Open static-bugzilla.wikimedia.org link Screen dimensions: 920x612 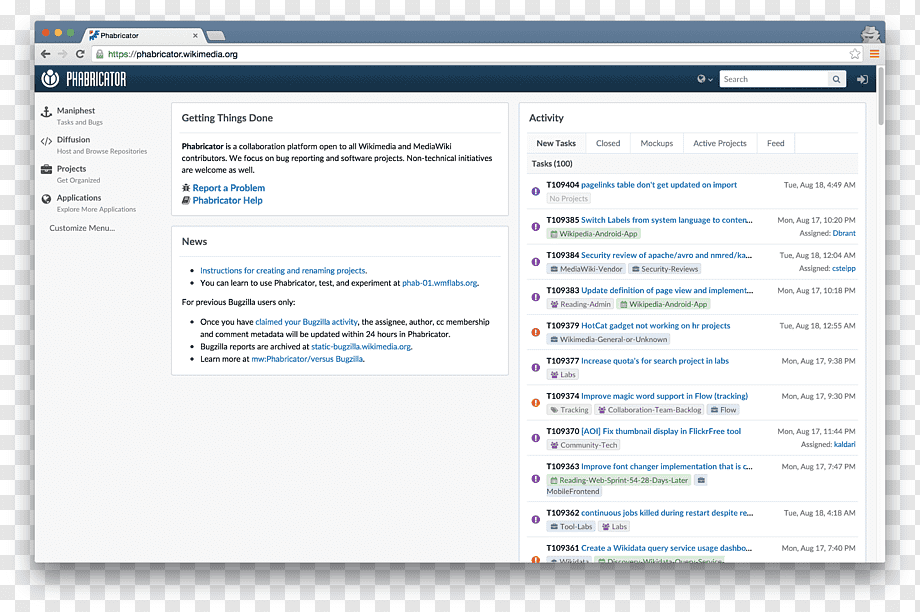click(x=361, y=347)
